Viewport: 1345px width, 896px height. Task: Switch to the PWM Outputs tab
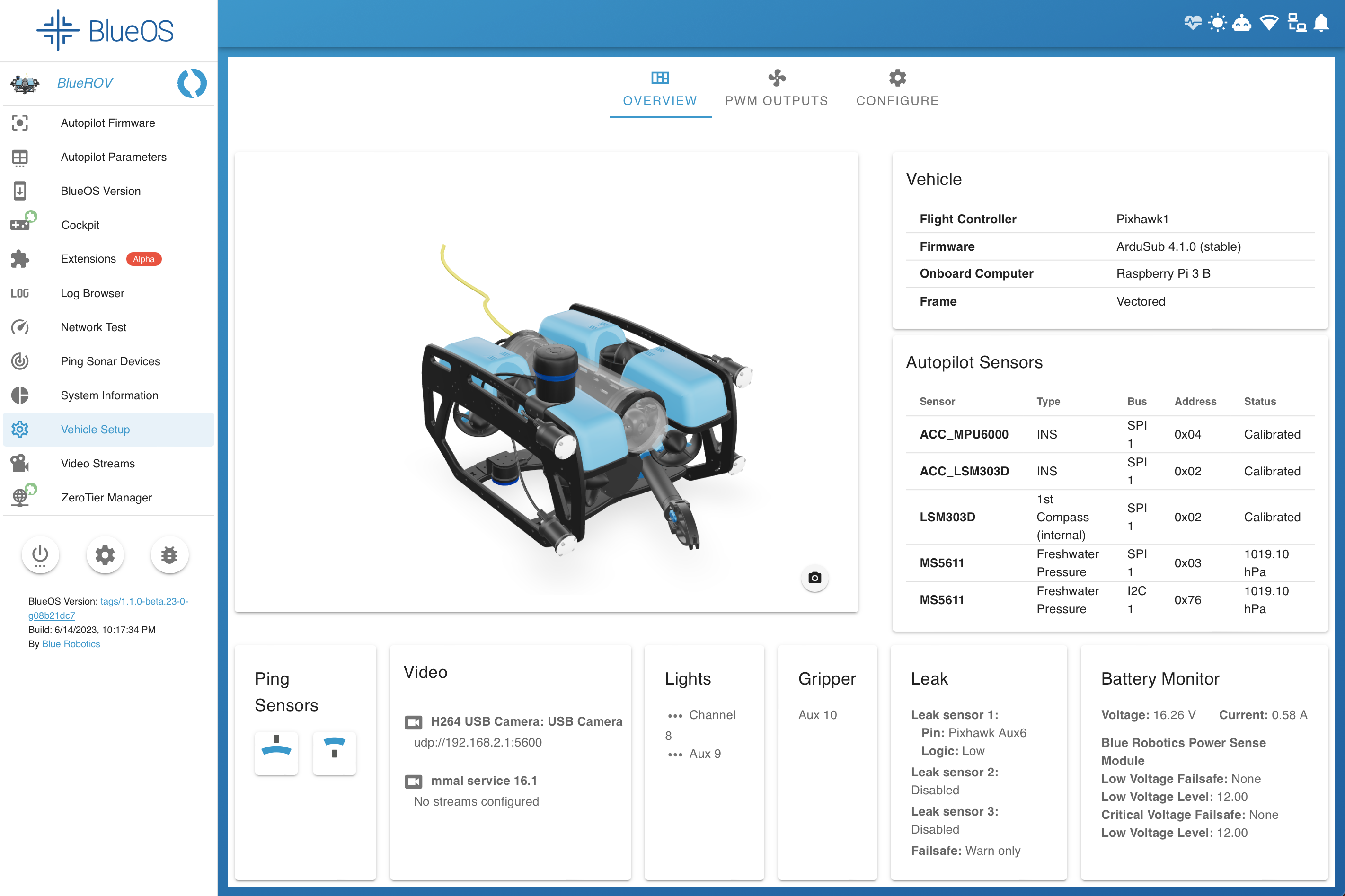[776, 89]
